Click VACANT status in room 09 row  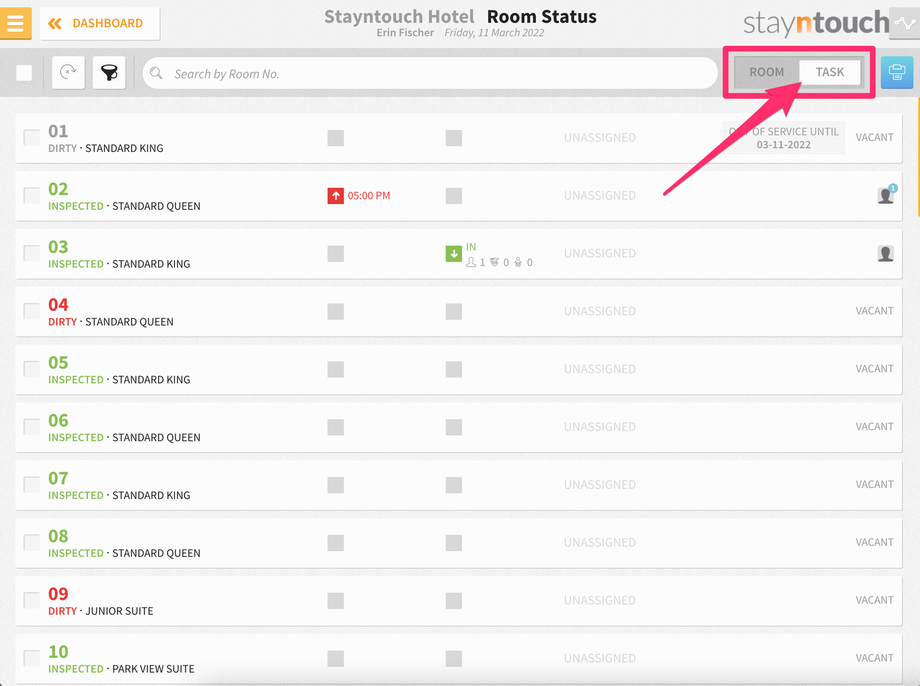874,600
